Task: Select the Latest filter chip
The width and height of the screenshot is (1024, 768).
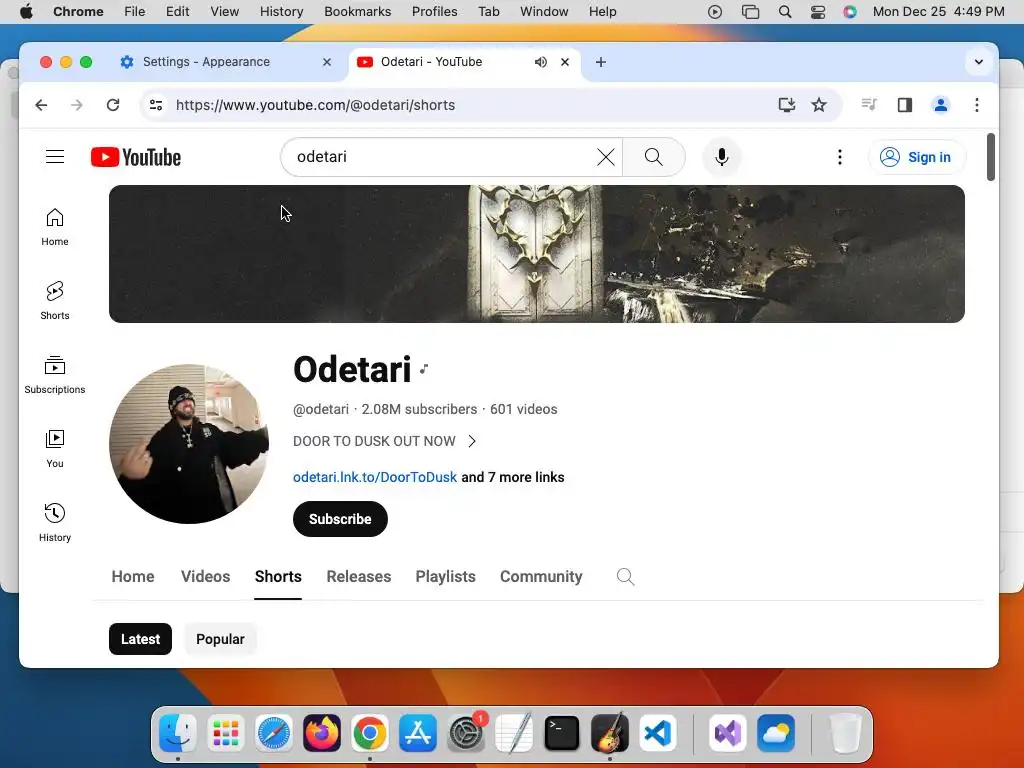Action: click(140, 639)
